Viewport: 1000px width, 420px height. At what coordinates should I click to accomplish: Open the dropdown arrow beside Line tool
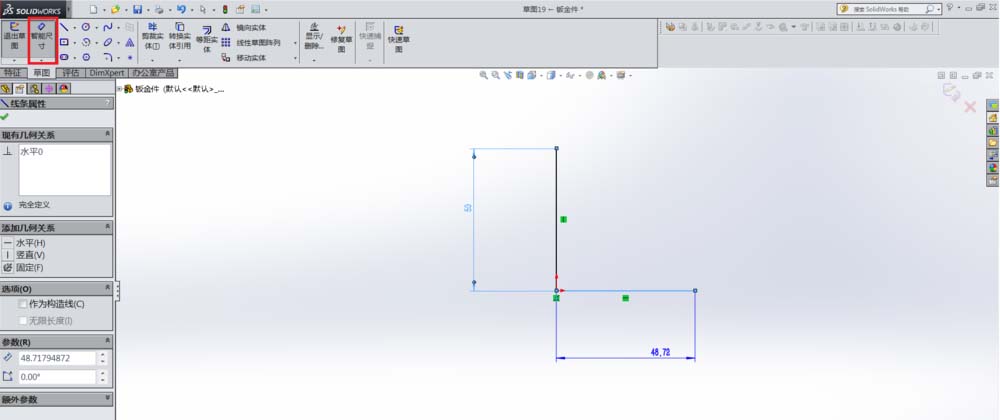coord(75,28)
